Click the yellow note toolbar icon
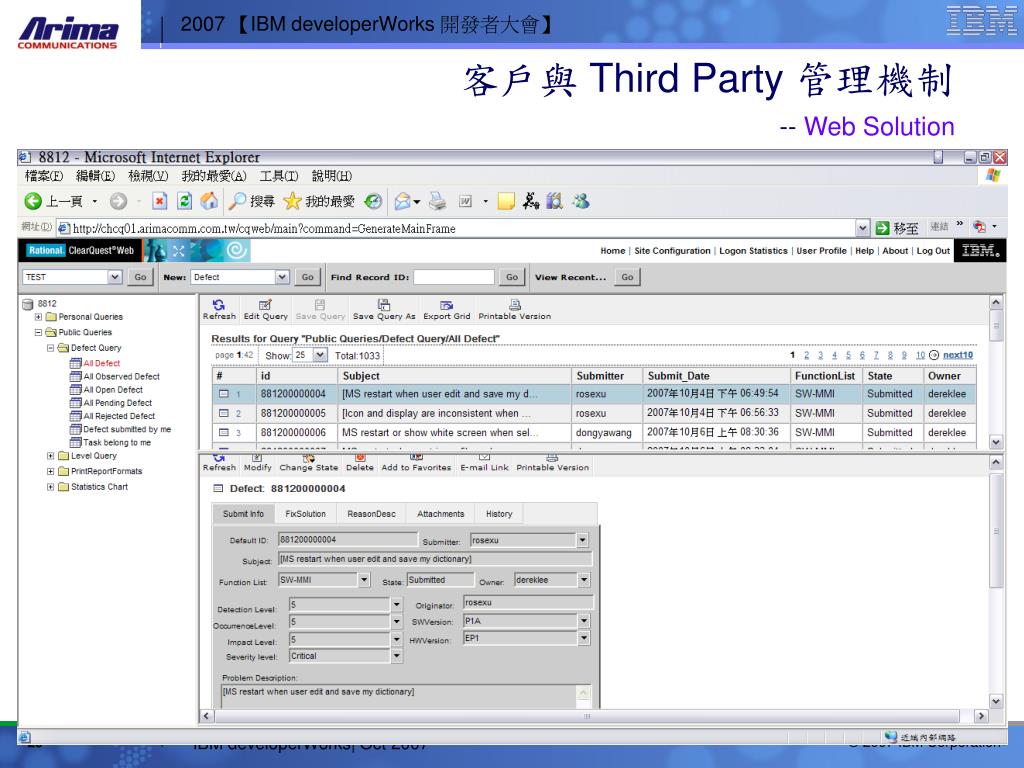Screen dimensions: 1024x768 click(506, 201)
